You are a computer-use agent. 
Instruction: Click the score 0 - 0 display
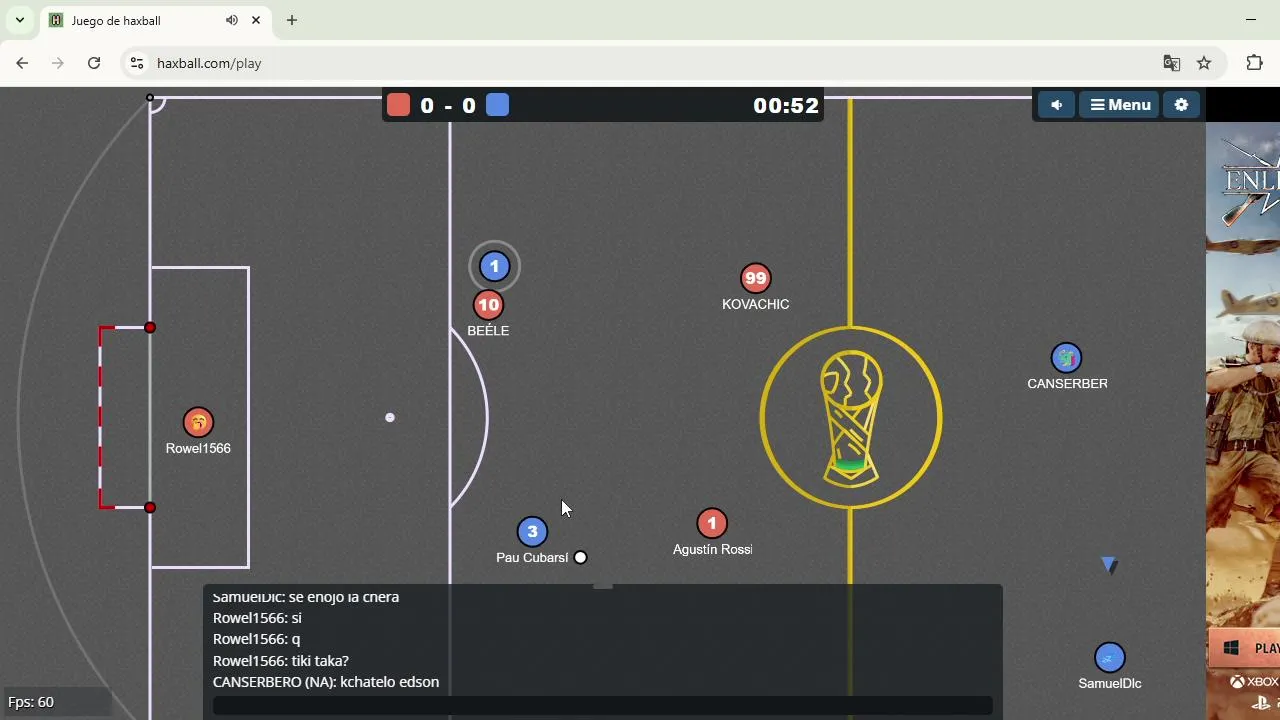447,105
